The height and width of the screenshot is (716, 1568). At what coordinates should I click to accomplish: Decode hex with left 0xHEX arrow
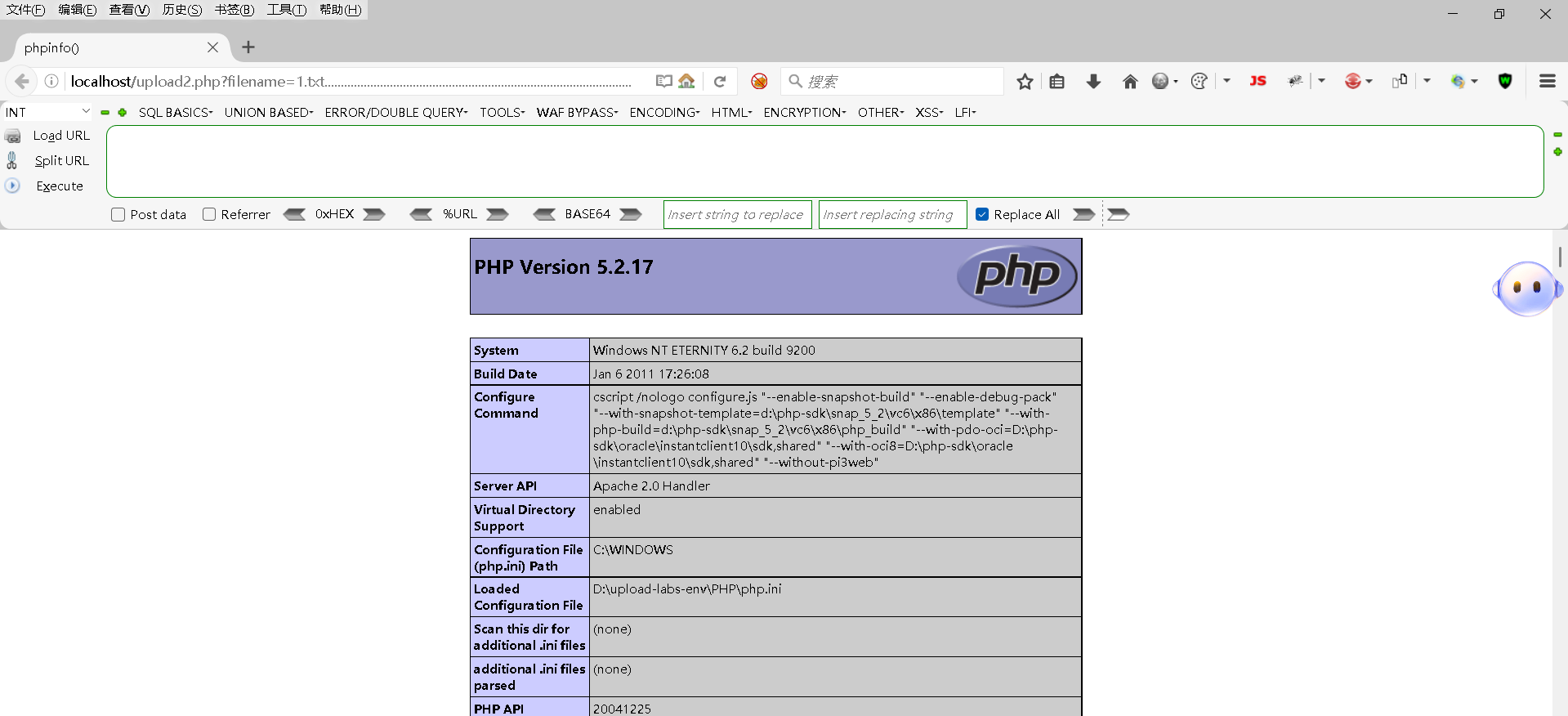[294, 214]
